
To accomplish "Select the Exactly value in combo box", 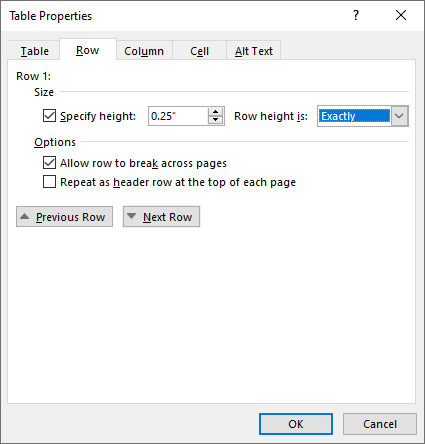I will point(354,116).
